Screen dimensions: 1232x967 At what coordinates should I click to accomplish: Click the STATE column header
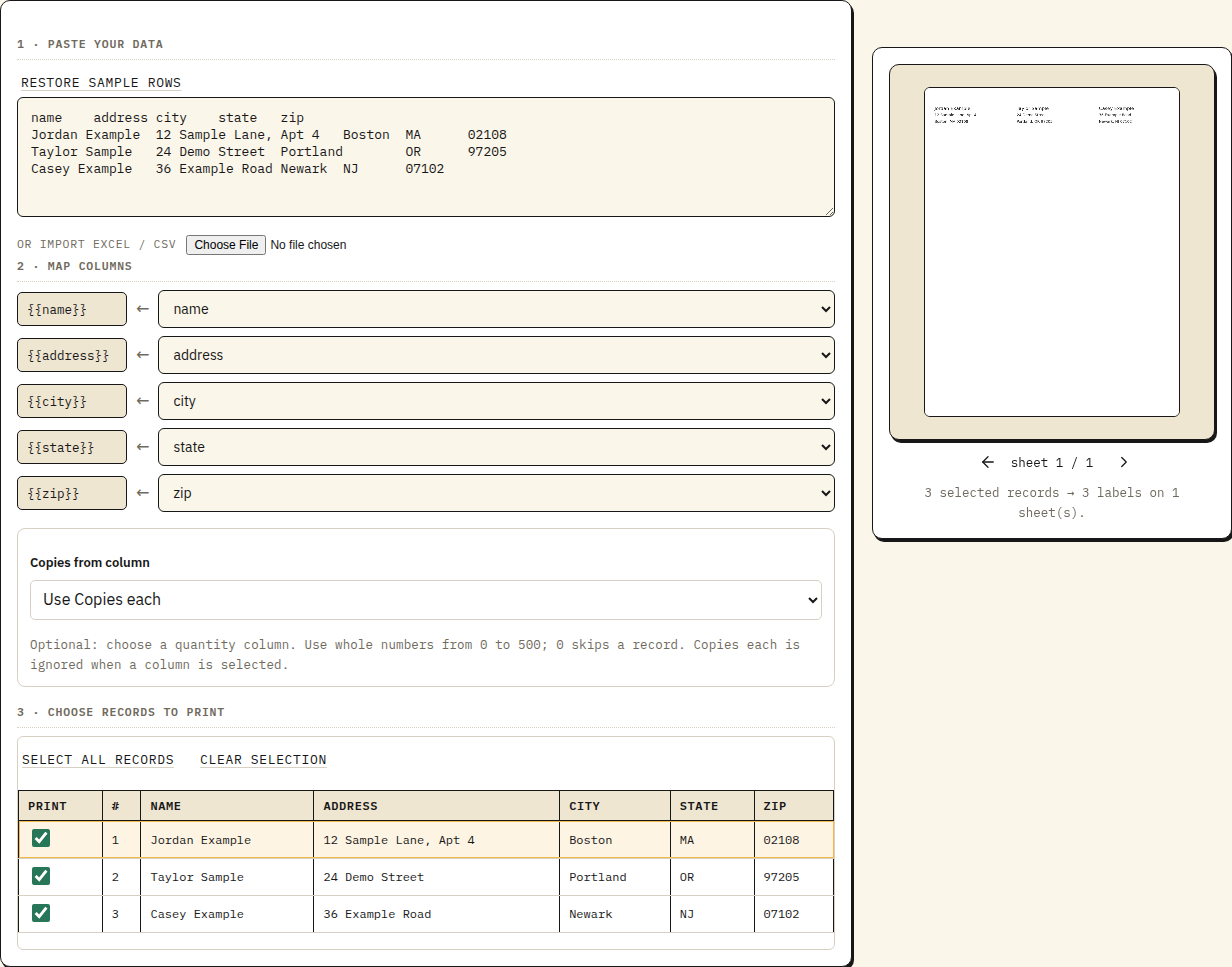[x=712, y=806]
